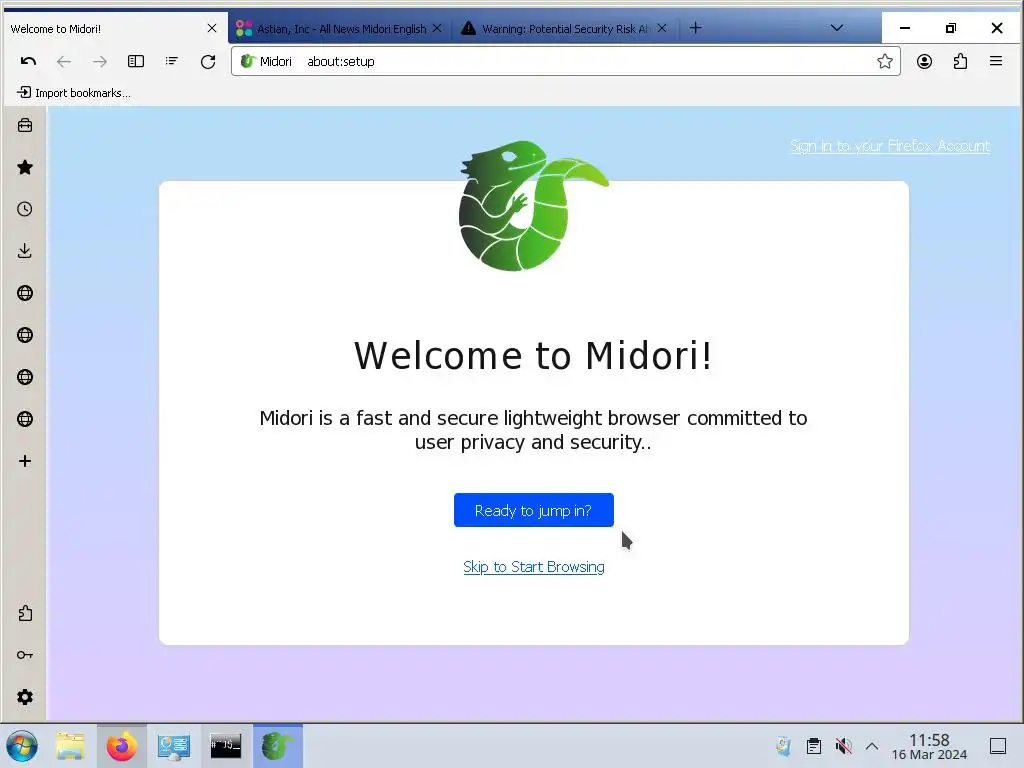Image resolution: width=1024 pixels, height=768 pixels.
Task: Open the terminal from the taskbar
Action: click(225, 746)
